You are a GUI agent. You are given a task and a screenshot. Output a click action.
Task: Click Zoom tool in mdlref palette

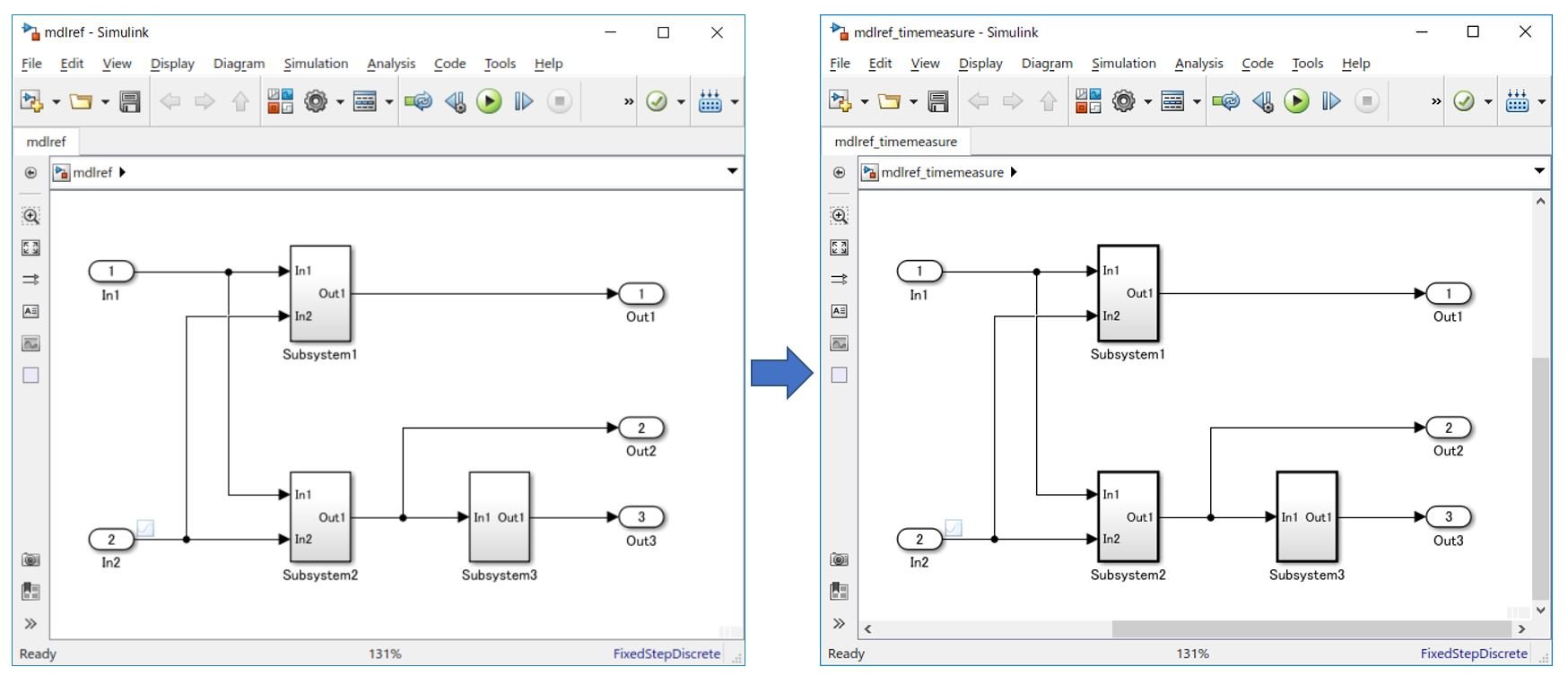pyautogui.click(x=30, y=216)
